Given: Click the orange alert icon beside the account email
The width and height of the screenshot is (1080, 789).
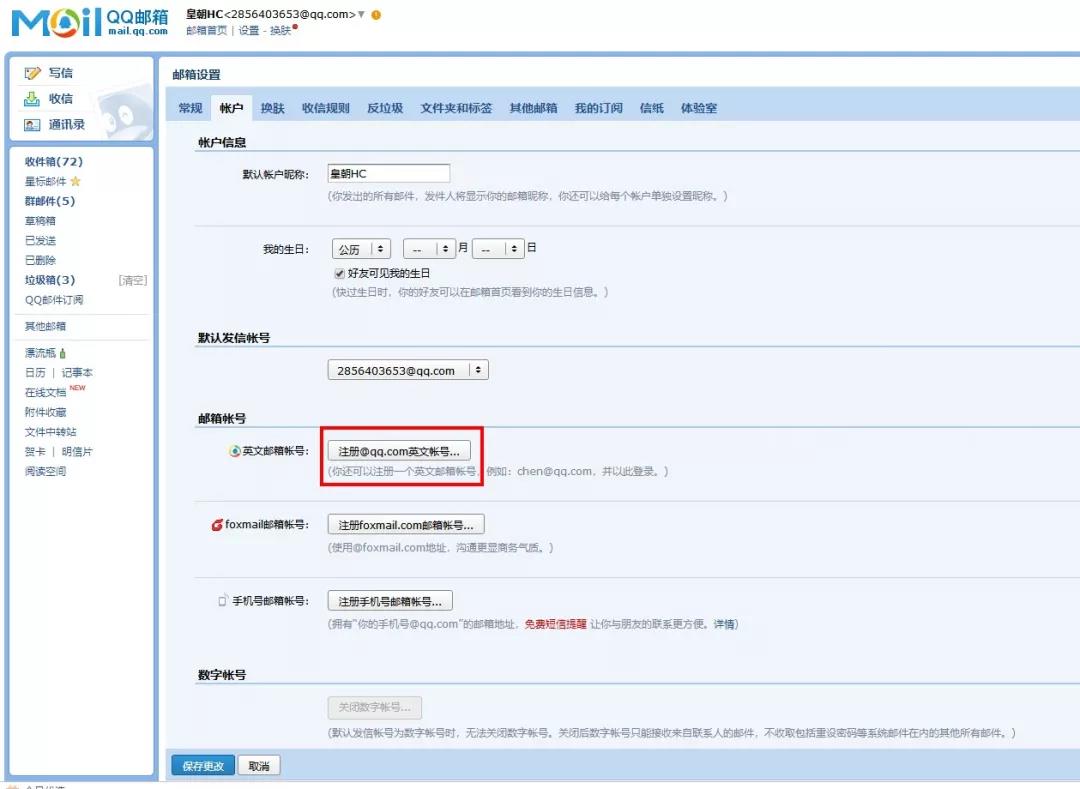Looking at the screenshot, I should click(376, 15).
